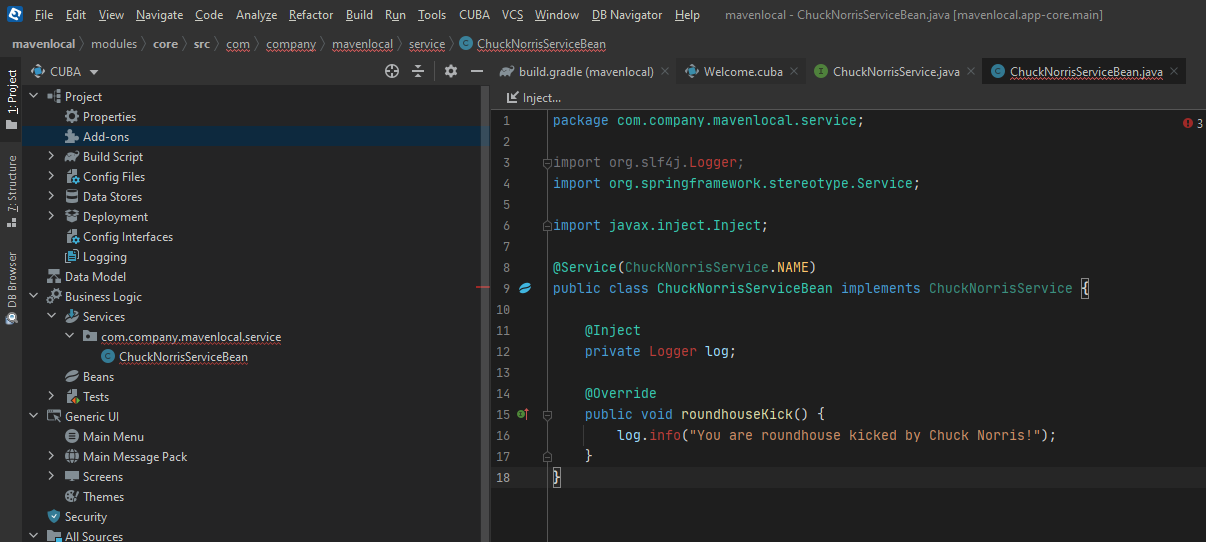1206x542 pixels.
Task: Click ChuckNorrisService.NAME in annotation line 8
Action: coord(717,267)
